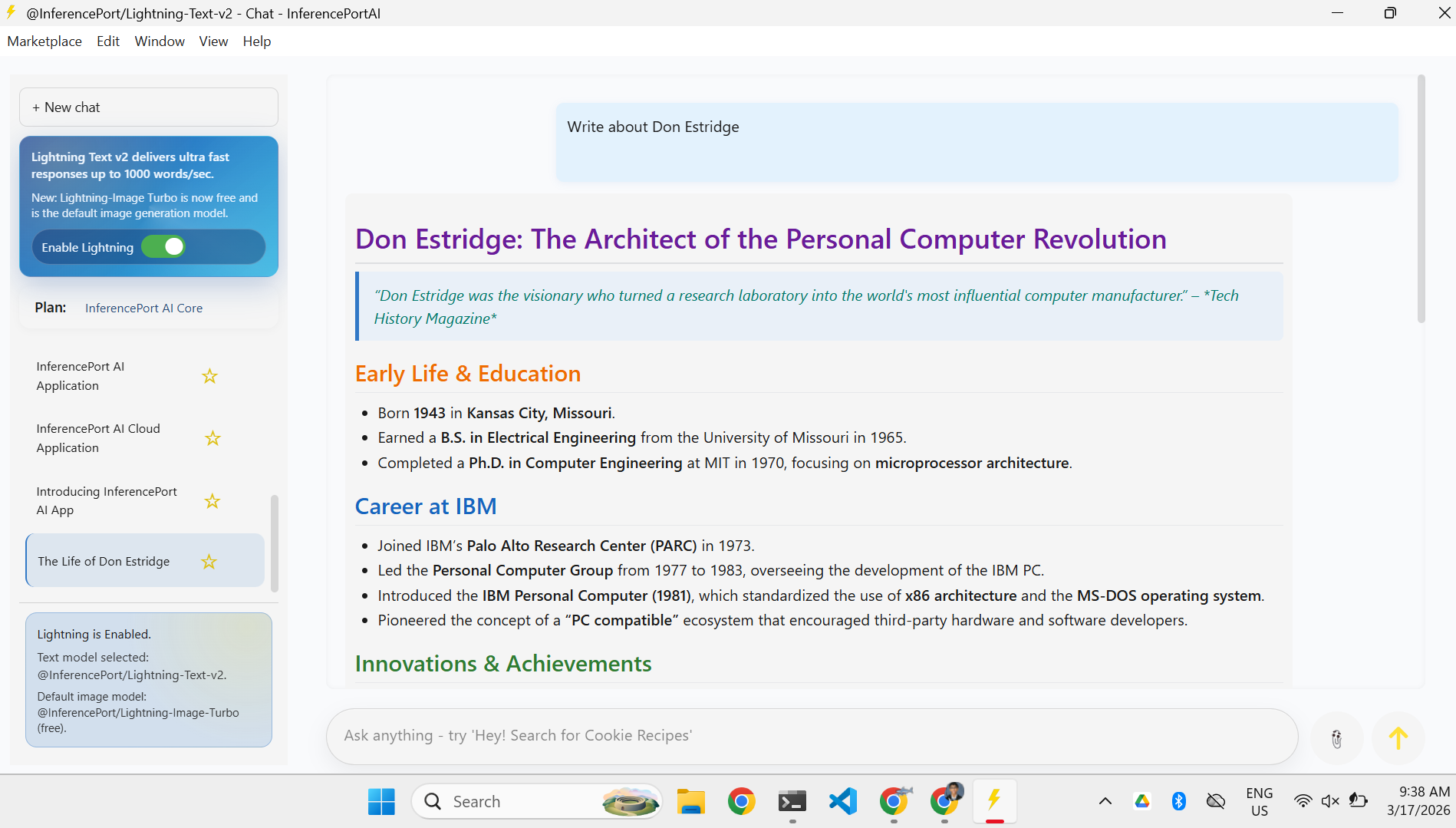Image resolution: width=1456 pixels, height=828 pixels.
Task: Open Bluetooth tray icon
Action: click(1179, 801)
